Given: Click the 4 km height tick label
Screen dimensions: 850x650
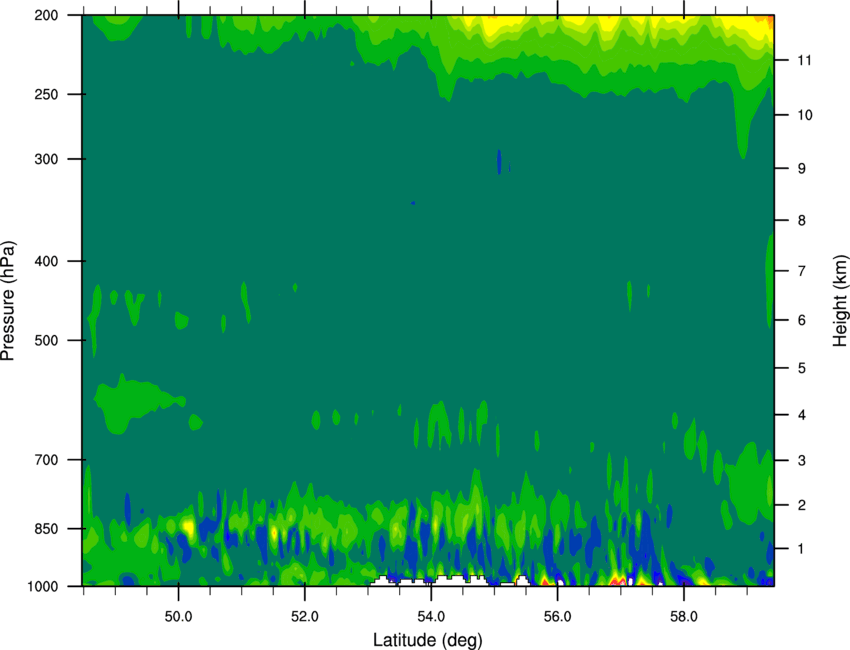Looking at the screenshot, I should click(x=802, y=415).
